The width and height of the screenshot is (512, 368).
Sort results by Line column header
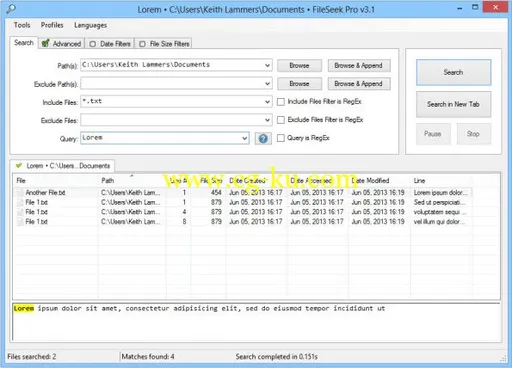coord(442,181)
